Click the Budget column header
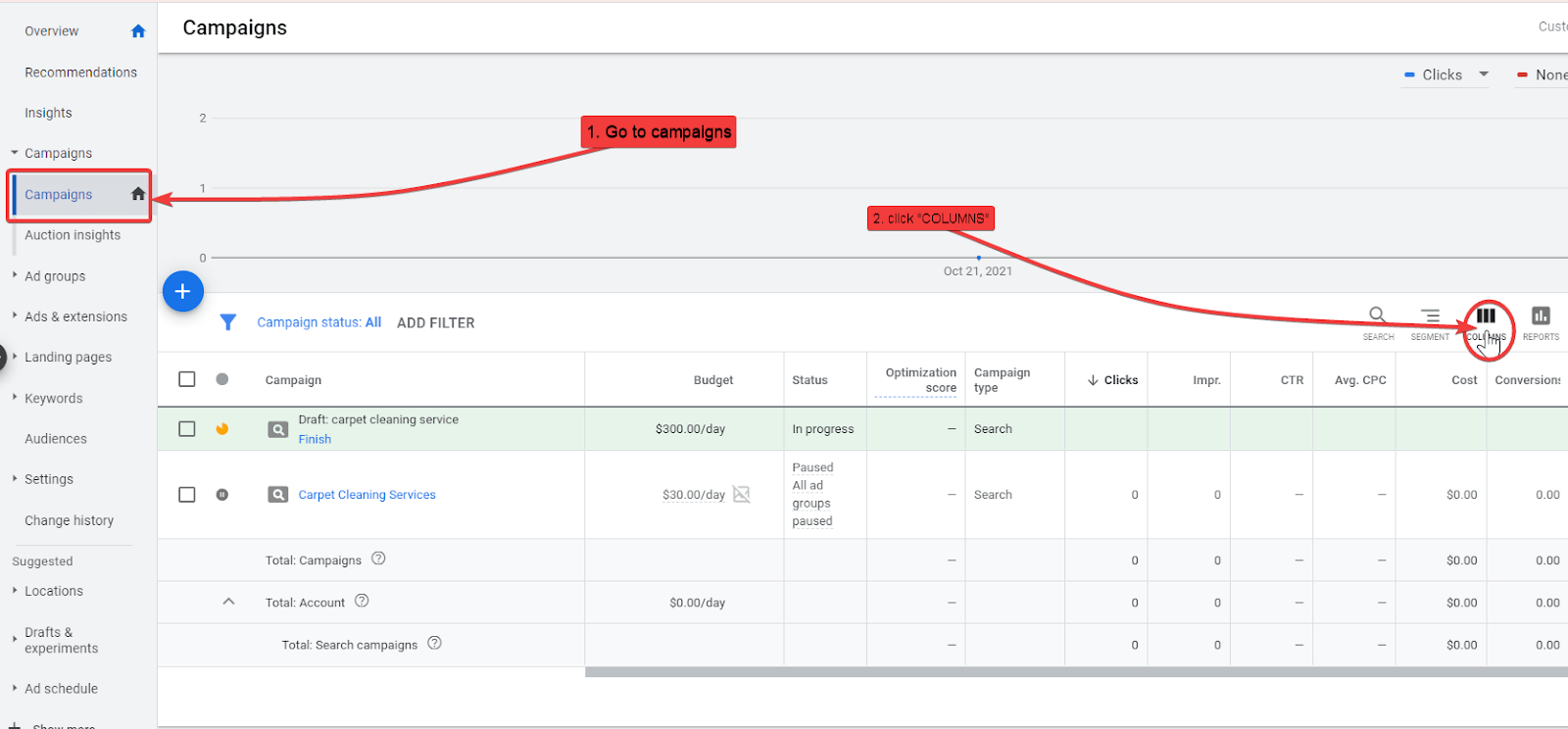 [713, 380]
